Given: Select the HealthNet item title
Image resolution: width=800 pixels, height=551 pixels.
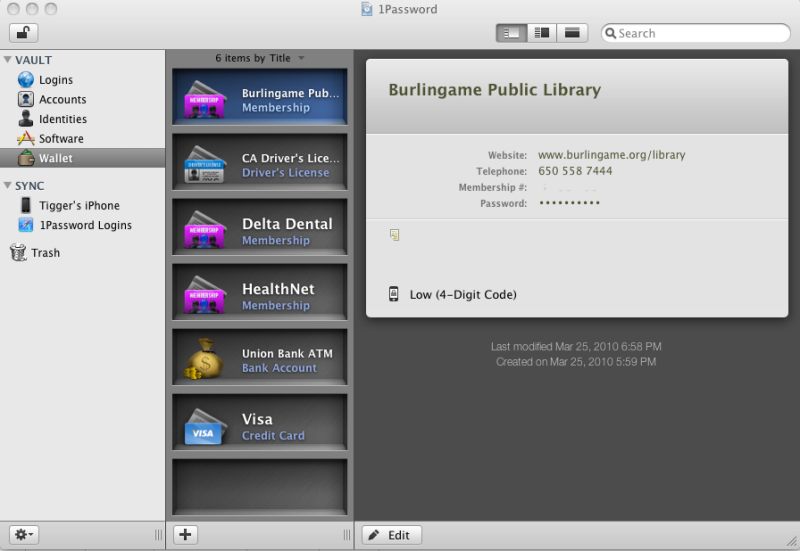Looking at the screenshot, I should 278,289.
